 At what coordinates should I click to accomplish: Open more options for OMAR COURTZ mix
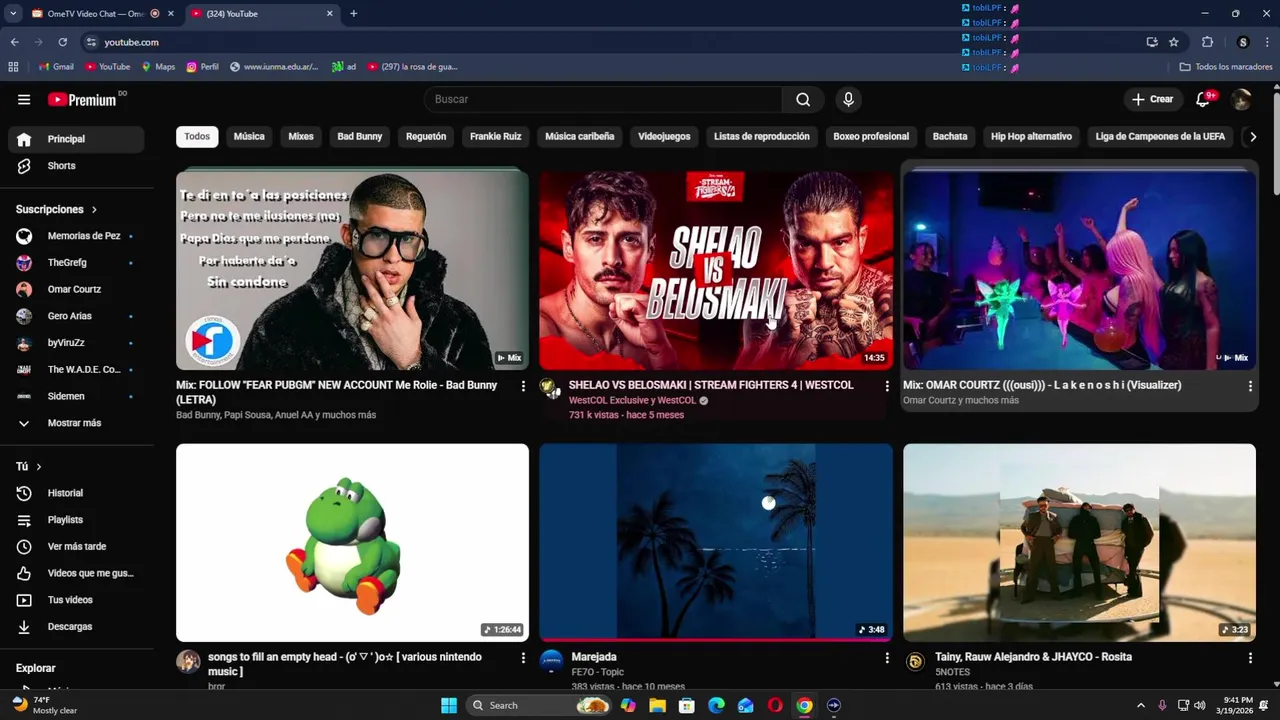tap(1250, 386)
